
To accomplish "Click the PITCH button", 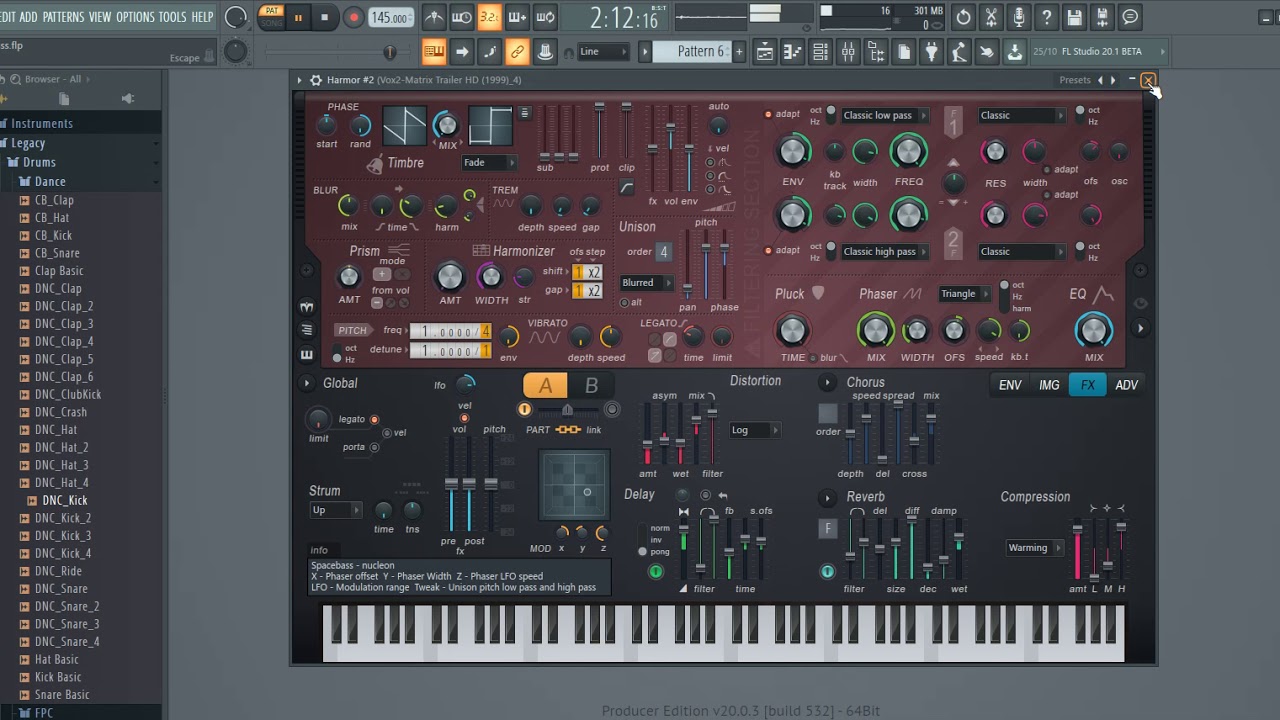I will [x=352, y=331].
